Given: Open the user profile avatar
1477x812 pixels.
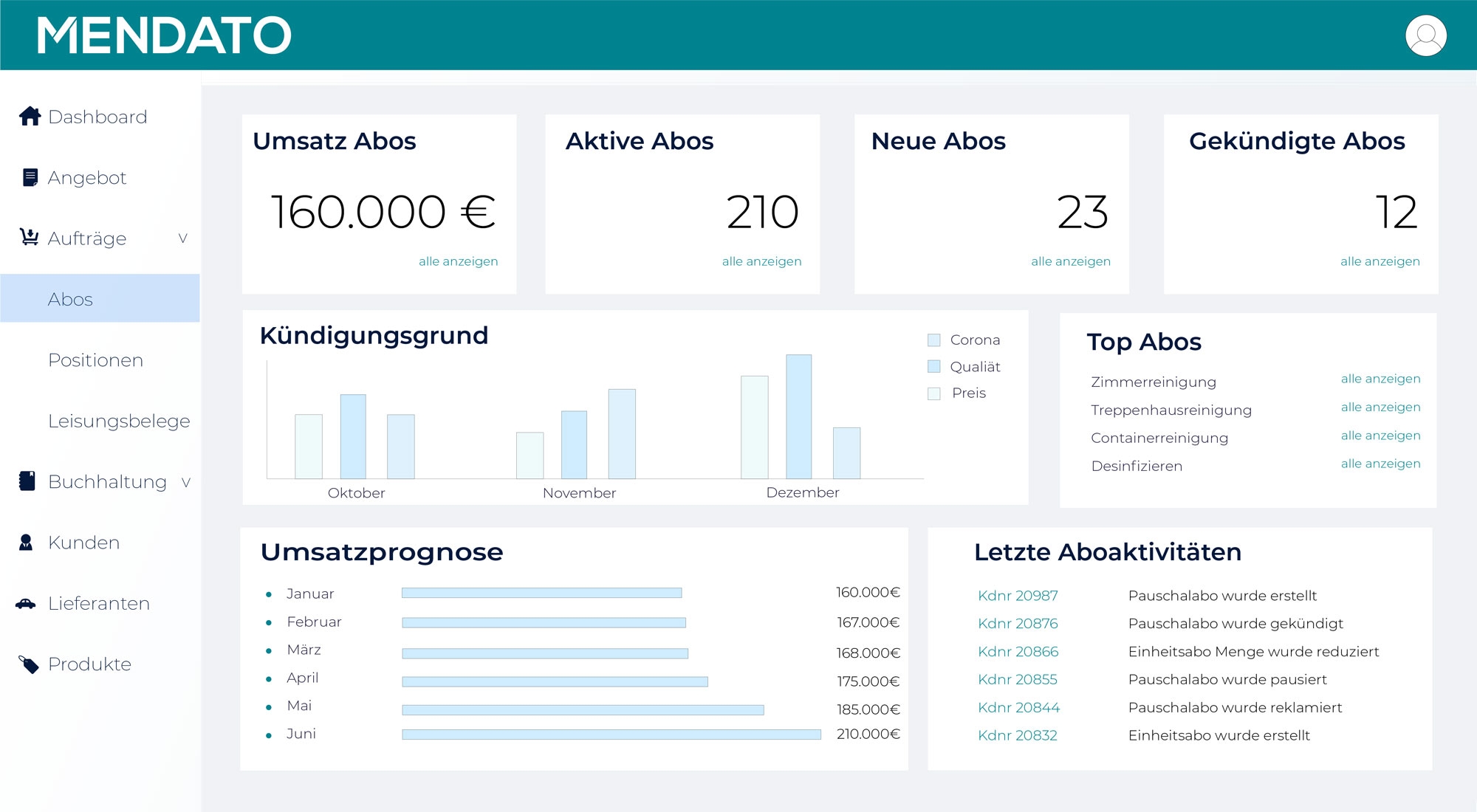Looking at the screenshot, I should pyautogui.click(x=1425, y=35).
